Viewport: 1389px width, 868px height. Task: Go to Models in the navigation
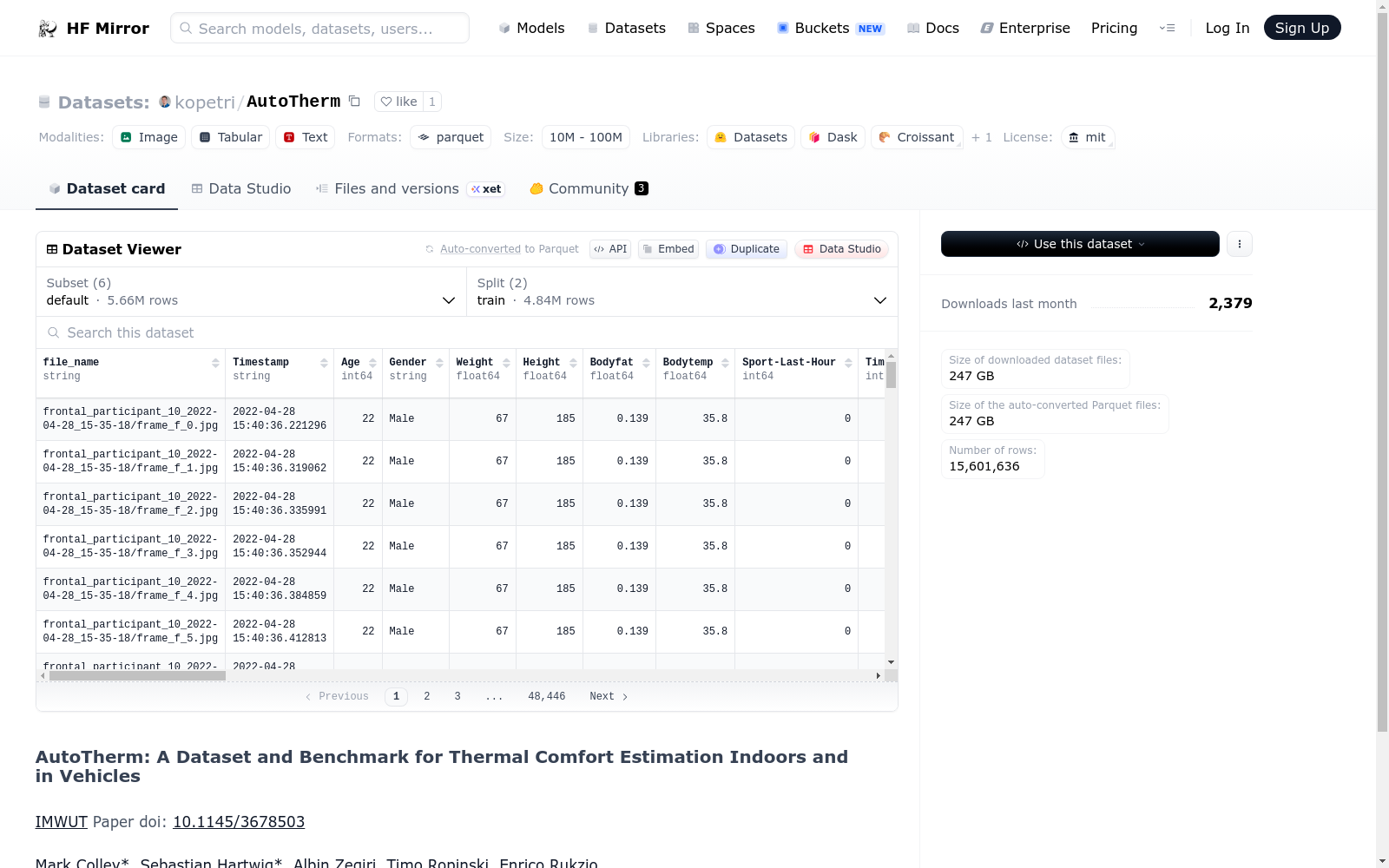tap(531, 28)
